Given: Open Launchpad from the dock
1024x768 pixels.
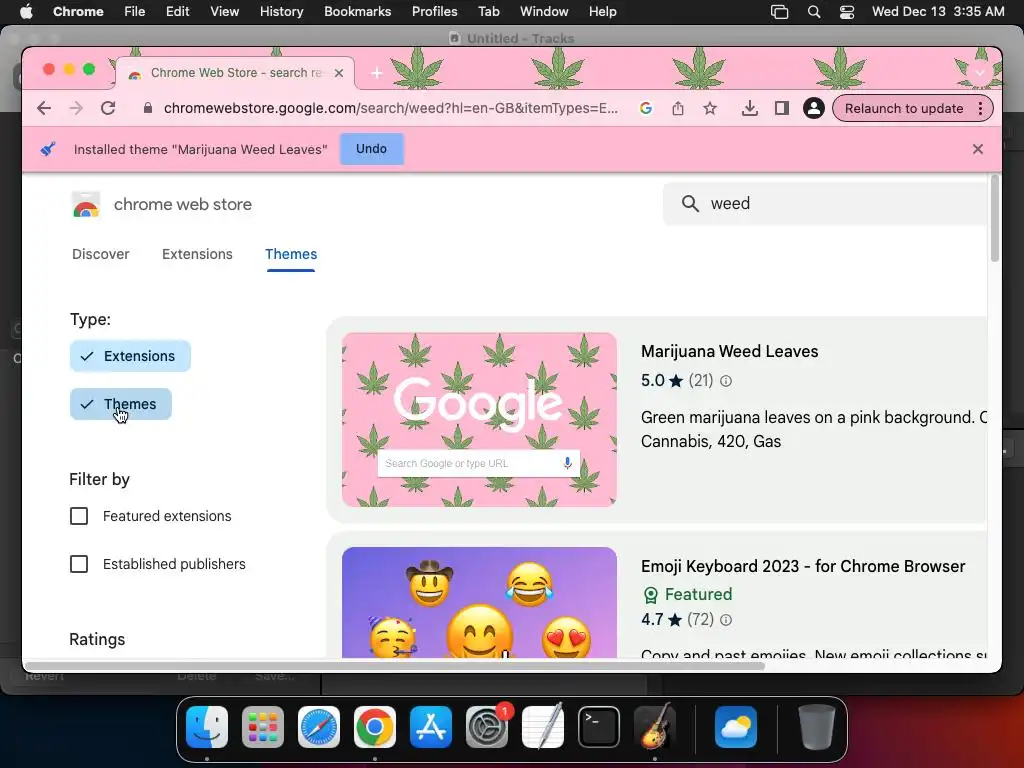Looking at the screenshot, I should [x=263, y=727].
